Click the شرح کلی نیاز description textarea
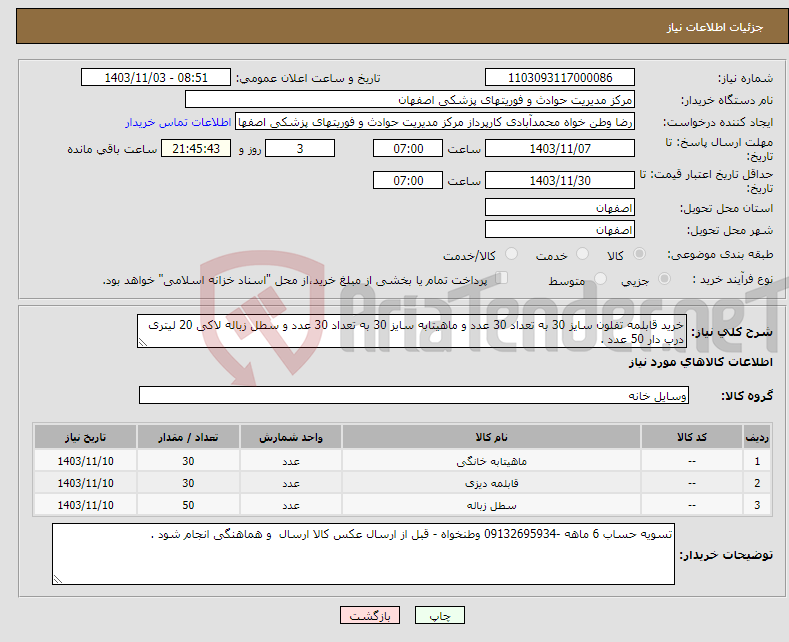This screenshot has height=642, width=789. [x=412, y=331]
